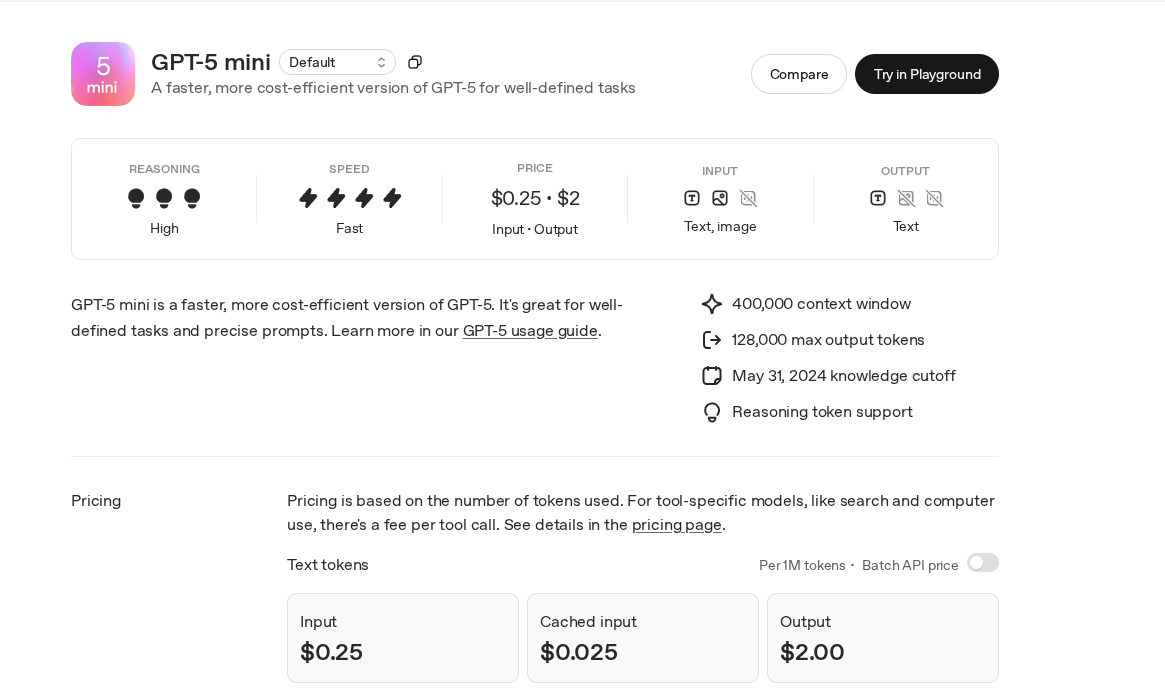The width and height of the screenshot is (1165, 691).
Task: Click the 'GPT-5 mini' title
Action: 211,62
